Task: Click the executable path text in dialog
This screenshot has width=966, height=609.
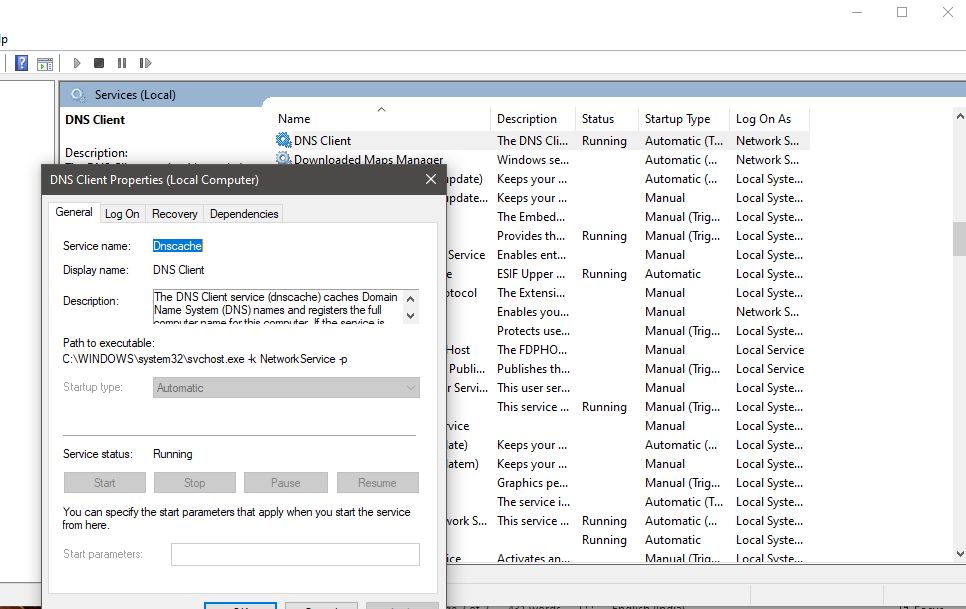Action: (x=205, y=359)
